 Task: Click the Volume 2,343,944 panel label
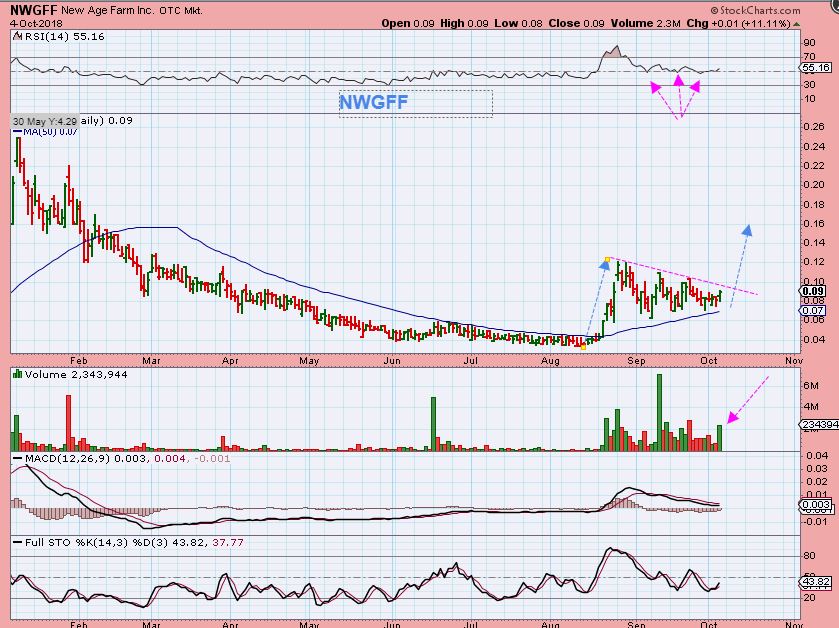tap(75, 374)
